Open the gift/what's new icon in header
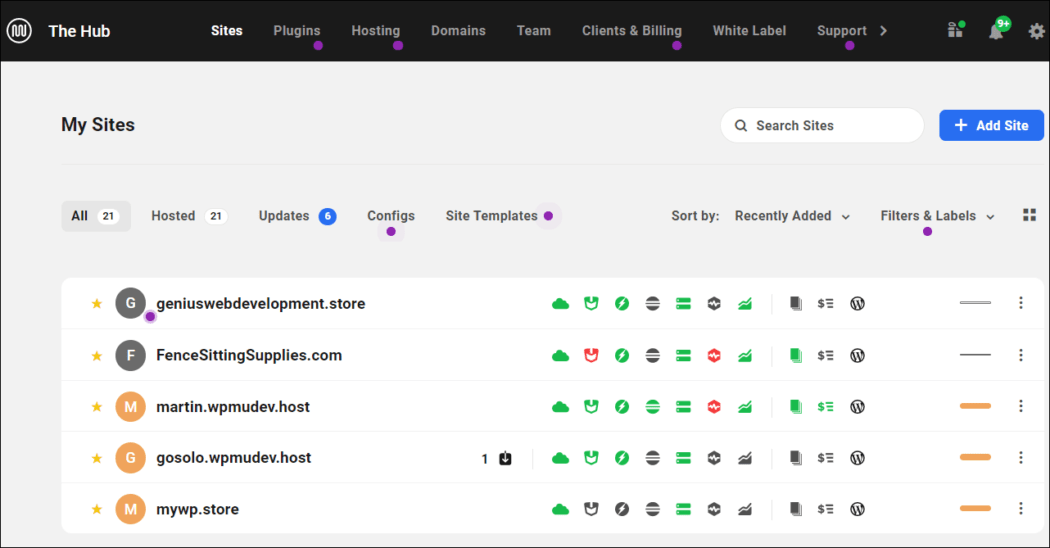Viewport: 1050px width, 548px height. pyautogui.click(x=955, y=31)
